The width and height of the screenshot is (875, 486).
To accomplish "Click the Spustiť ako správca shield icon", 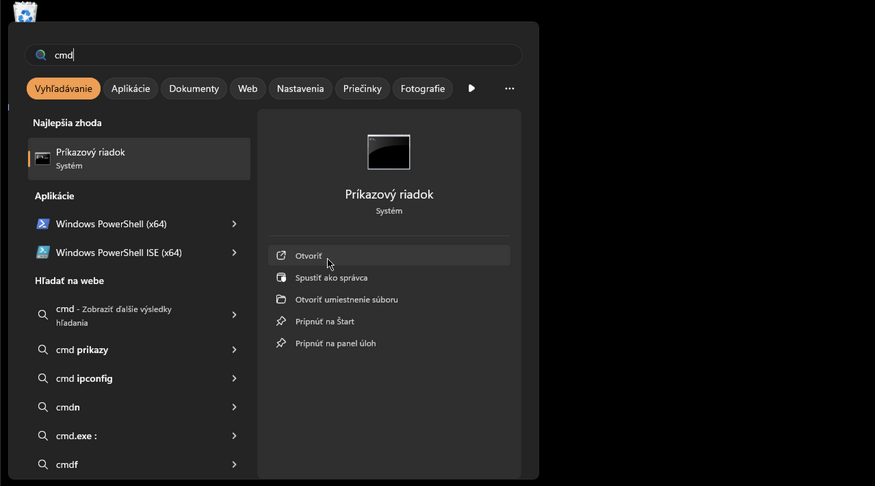I will point(281,277).
